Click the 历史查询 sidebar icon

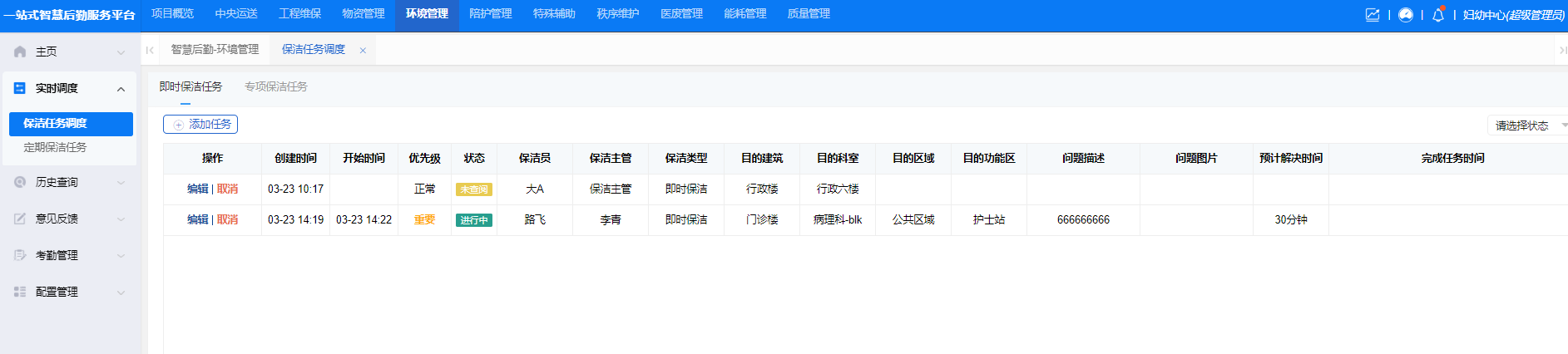[20, 182]
